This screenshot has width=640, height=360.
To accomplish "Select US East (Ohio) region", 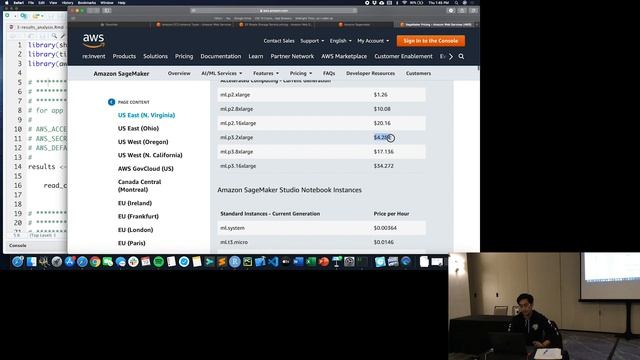I will click(x=138, y=129).
